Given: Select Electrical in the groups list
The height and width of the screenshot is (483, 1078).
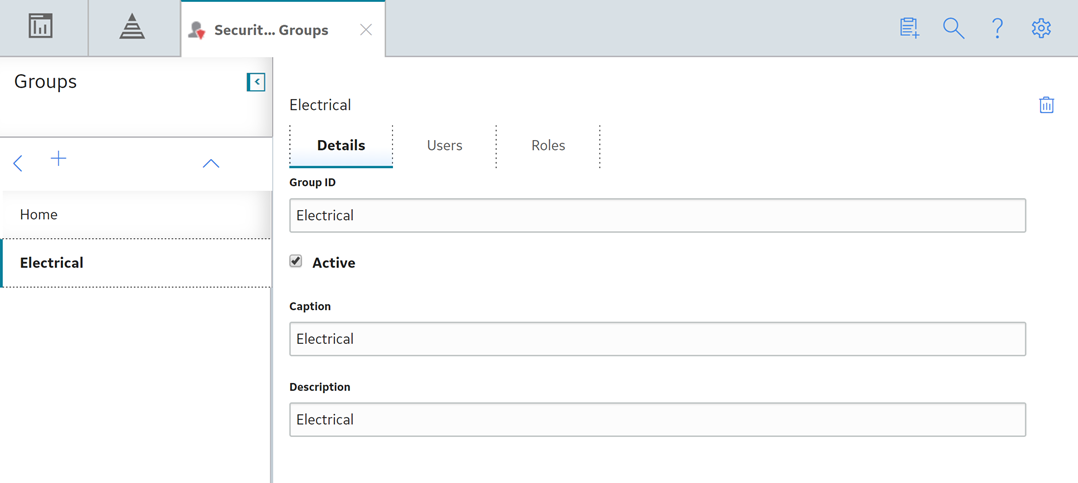Looking at the screenshot, I should 136,263.
